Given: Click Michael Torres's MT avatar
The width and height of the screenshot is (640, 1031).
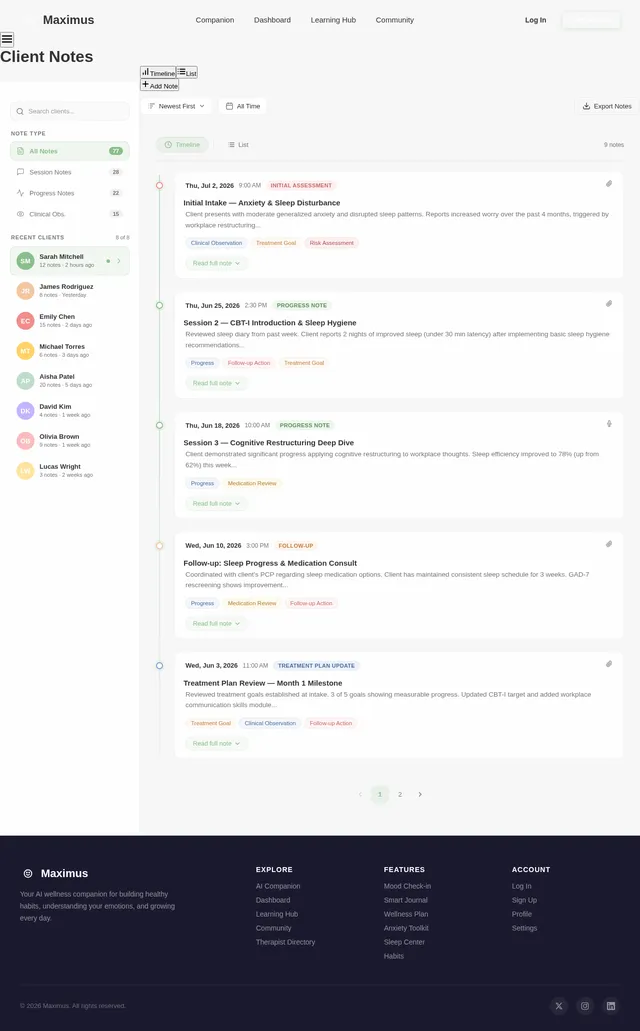Looking at the screenshot, I should [25, 350].
